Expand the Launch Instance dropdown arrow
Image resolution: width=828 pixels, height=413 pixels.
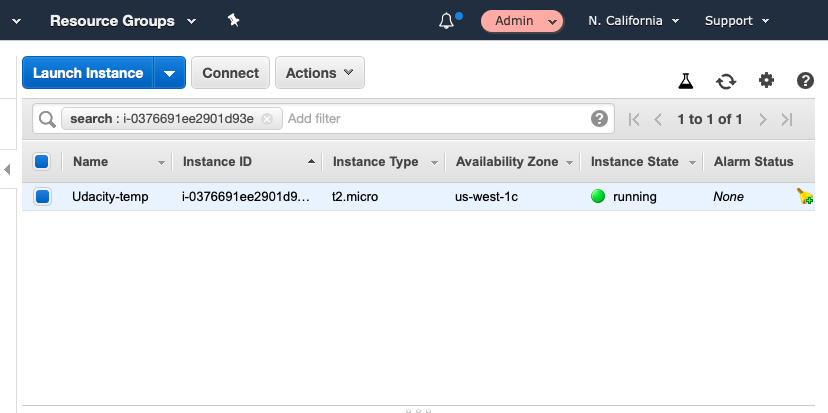point(170,73)
